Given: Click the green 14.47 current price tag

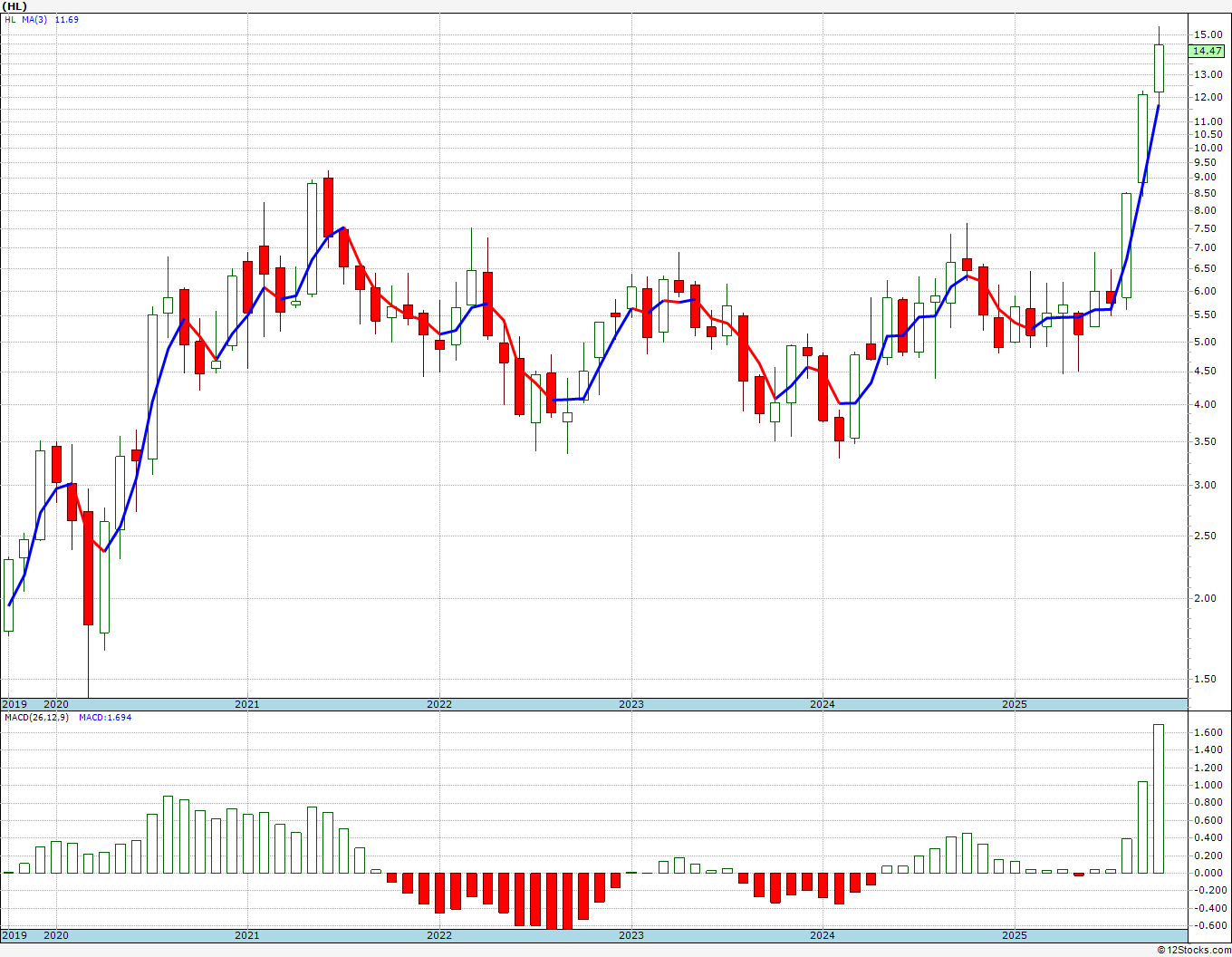Looking at the screenshot, I should click(x=1208, y=52).
